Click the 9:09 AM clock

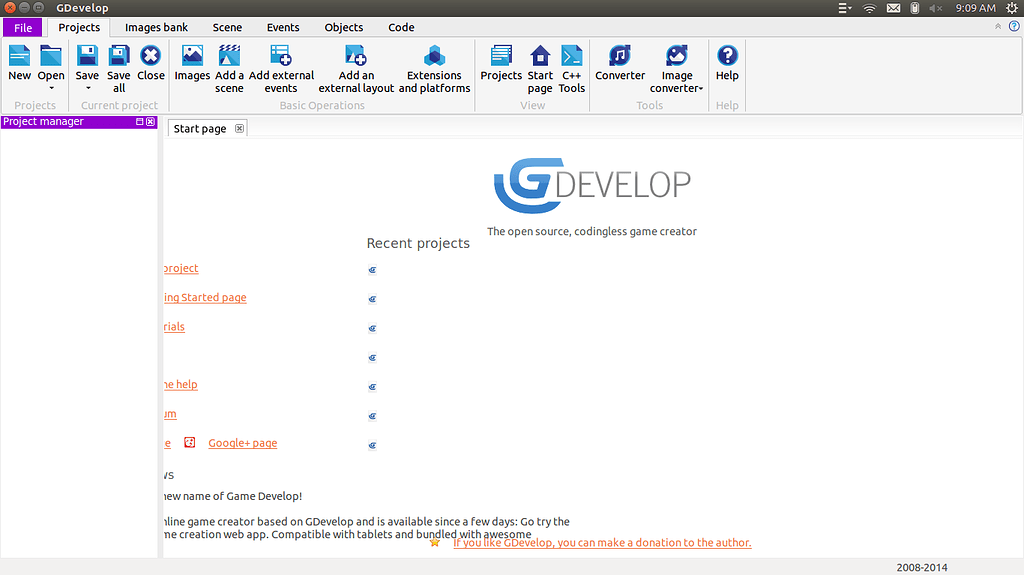click(x=976, y=8)
